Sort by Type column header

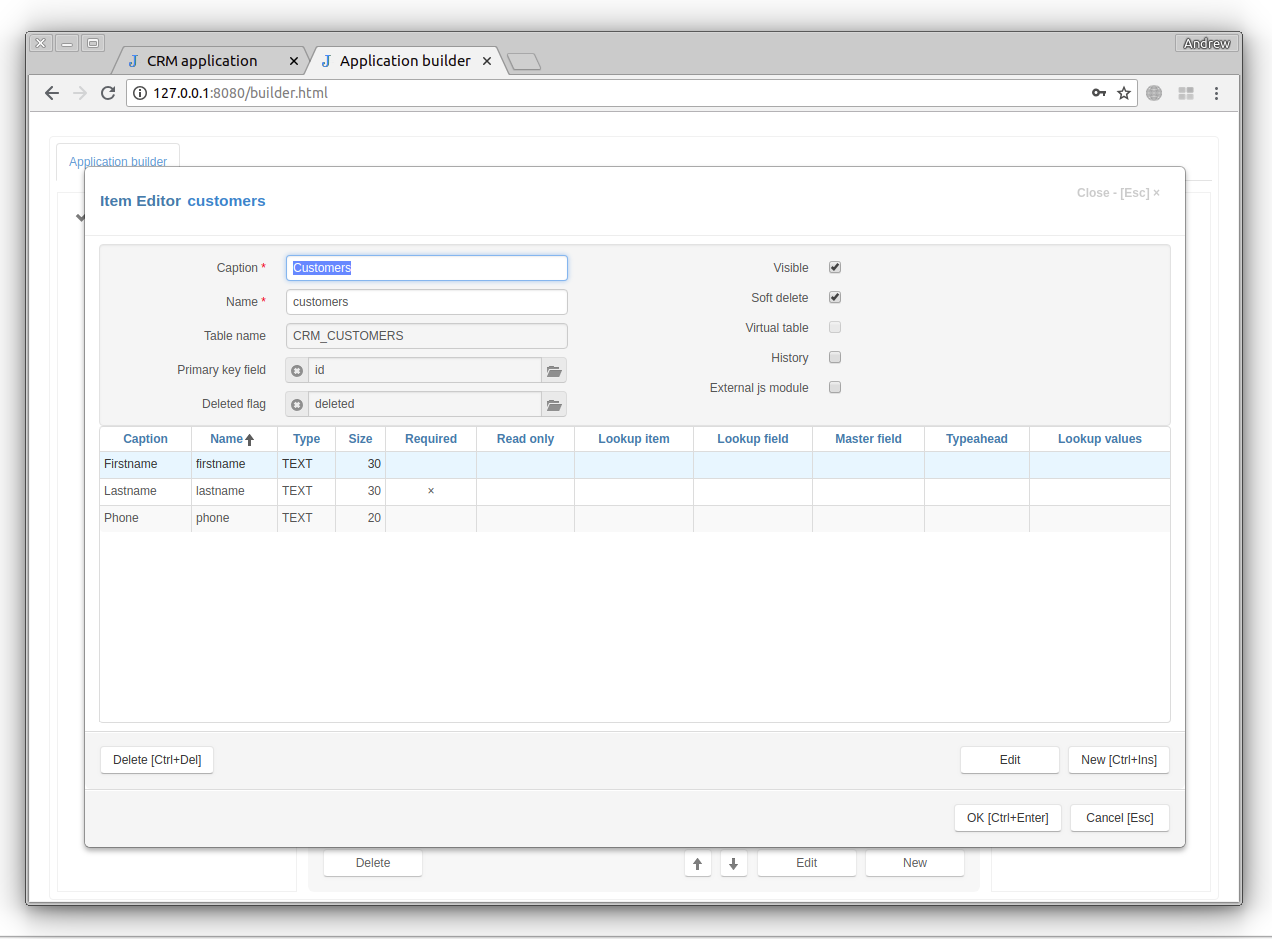307,439
